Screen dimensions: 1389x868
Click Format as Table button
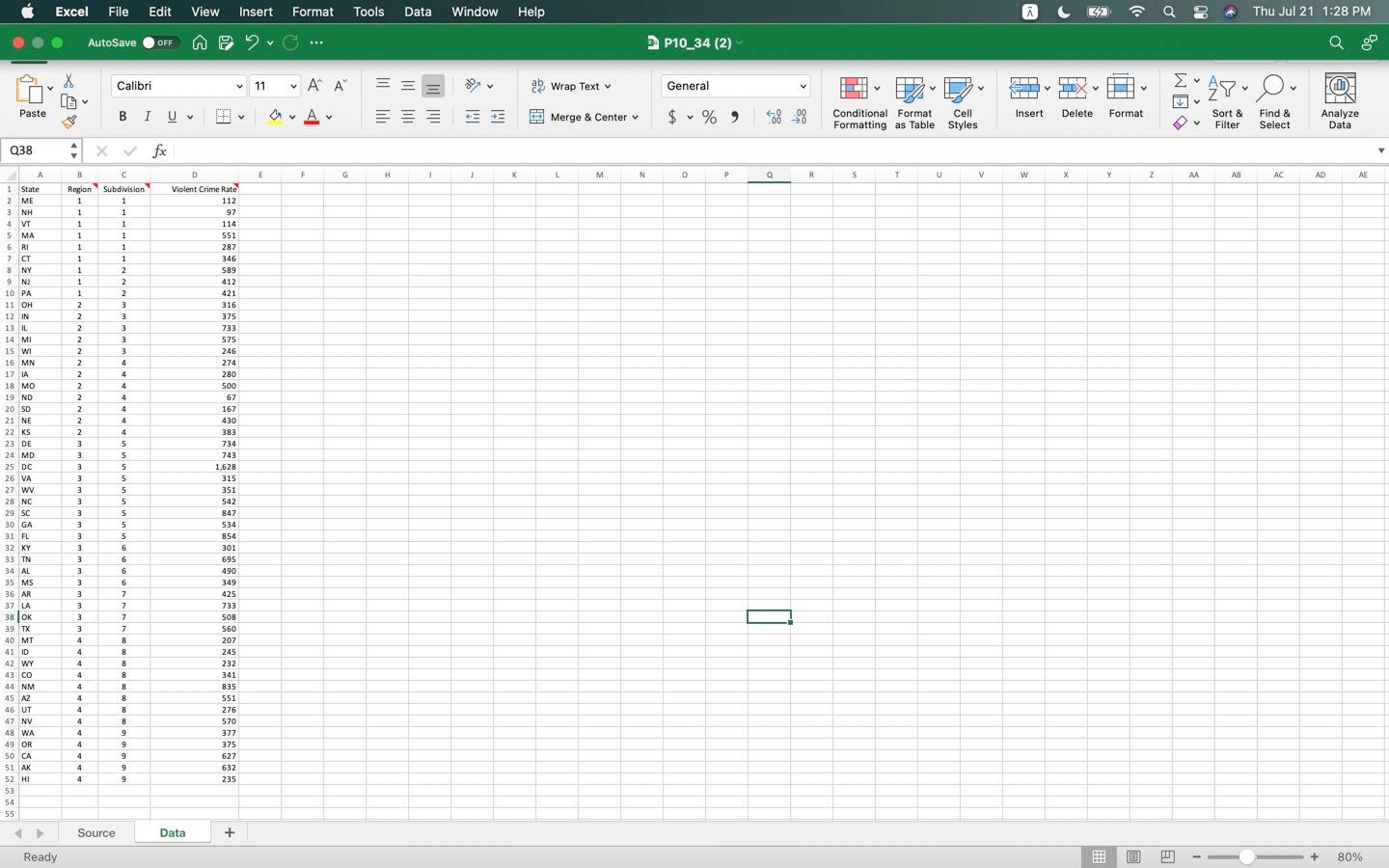pos(914,102)
